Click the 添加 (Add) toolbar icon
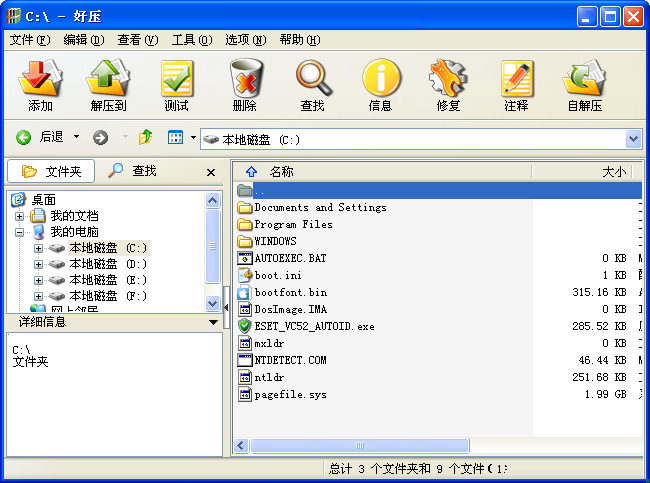The height and width of the screenshot is (483, 650). (41, 85)
